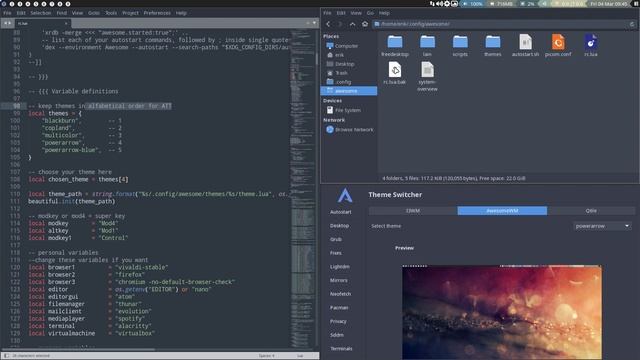Open the lain folder

[x=427, y=45]
